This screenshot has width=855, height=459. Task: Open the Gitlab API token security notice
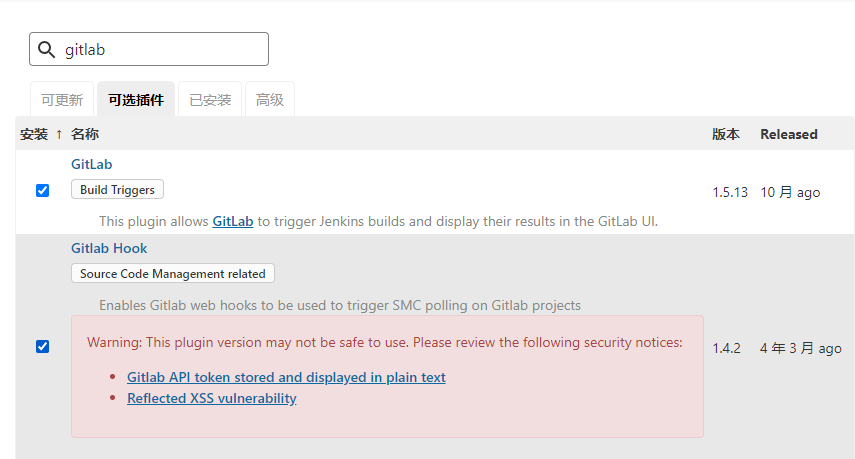[x=286, y=377]
